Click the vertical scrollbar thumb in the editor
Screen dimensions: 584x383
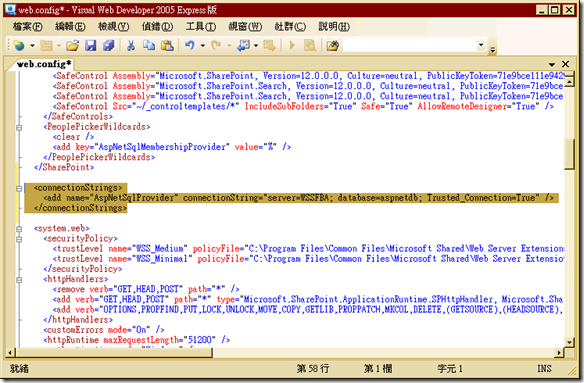click(x=569, y=154)
